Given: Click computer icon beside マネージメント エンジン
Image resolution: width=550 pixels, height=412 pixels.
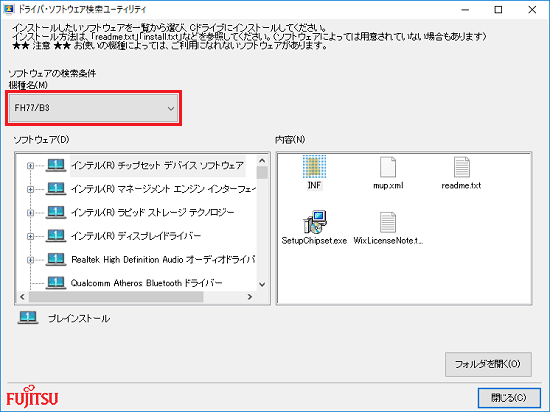Looking at the screenshot, I should tap(56, 189).
